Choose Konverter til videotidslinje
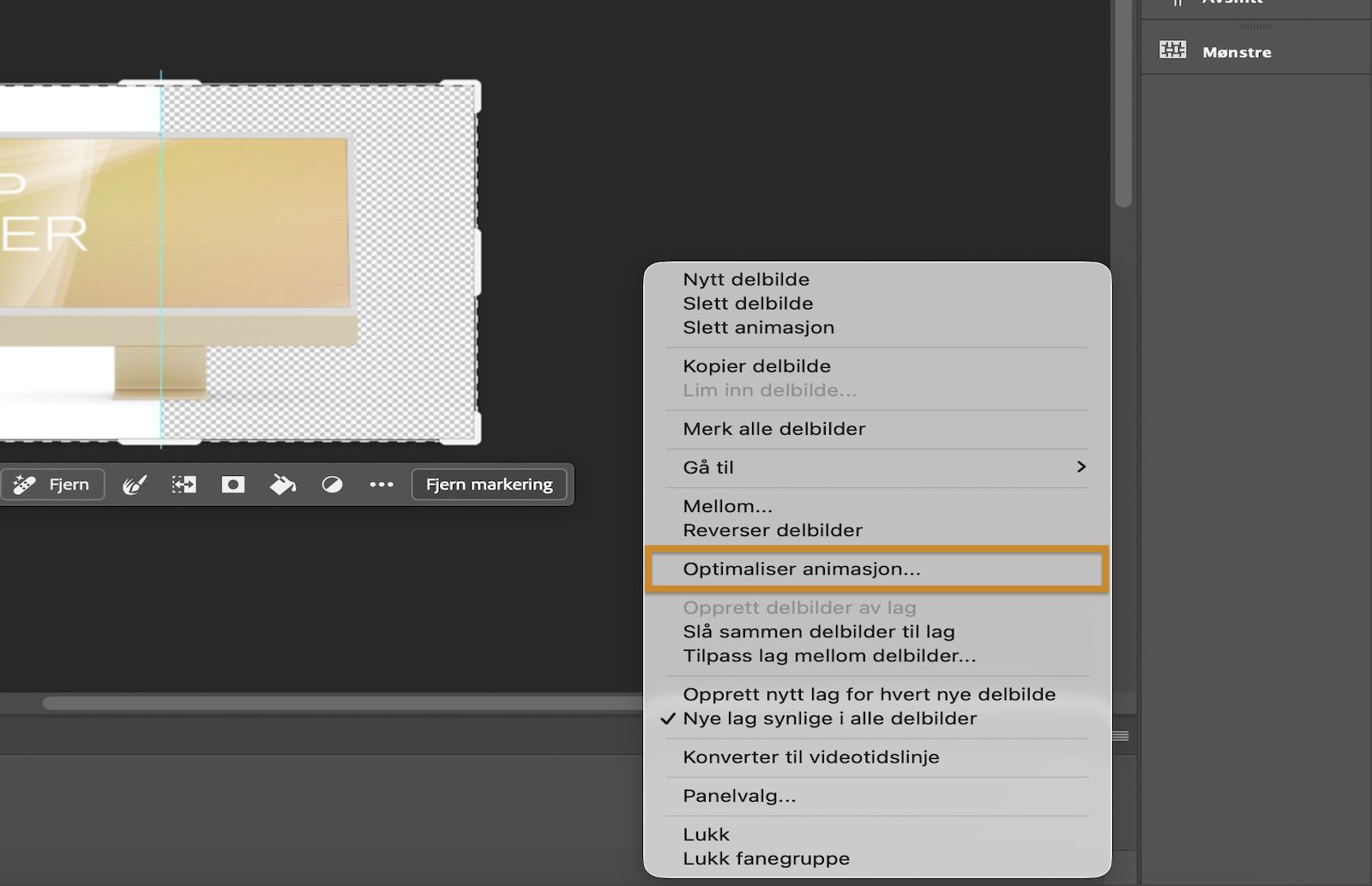This screenshot has height=886, width=1372. [810, 757]
